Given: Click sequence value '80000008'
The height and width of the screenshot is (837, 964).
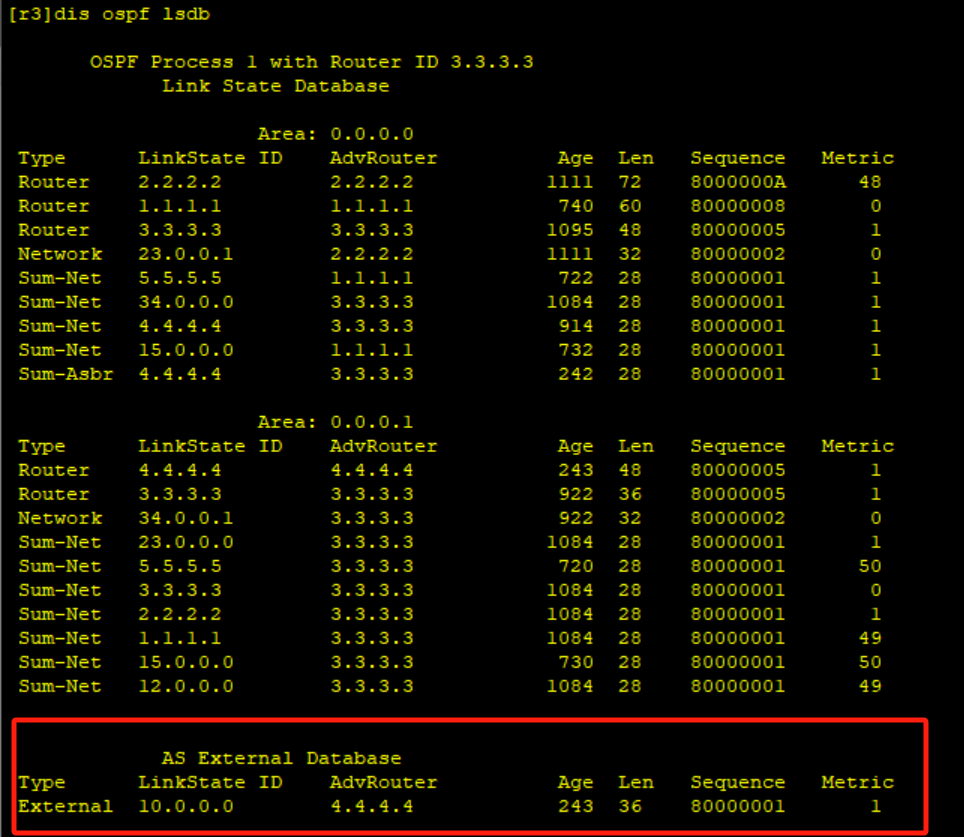Looking at the screenshot, I should tap(738, 206).
